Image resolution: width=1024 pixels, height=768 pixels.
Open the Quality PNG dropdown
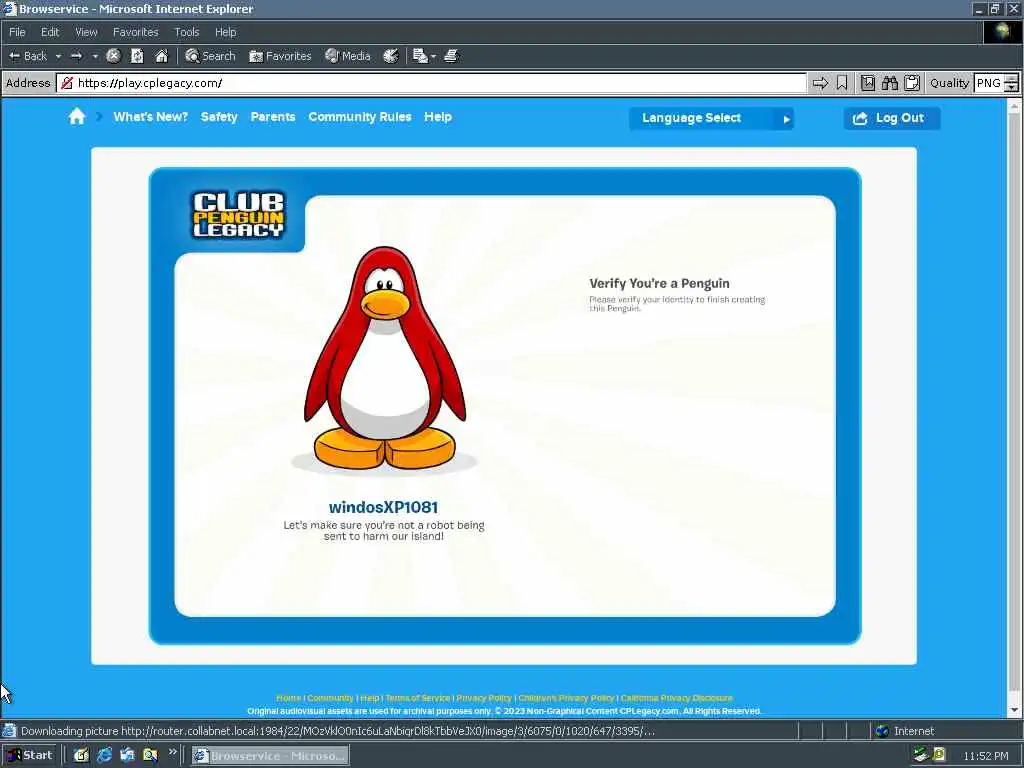click(x=996, y=83)
